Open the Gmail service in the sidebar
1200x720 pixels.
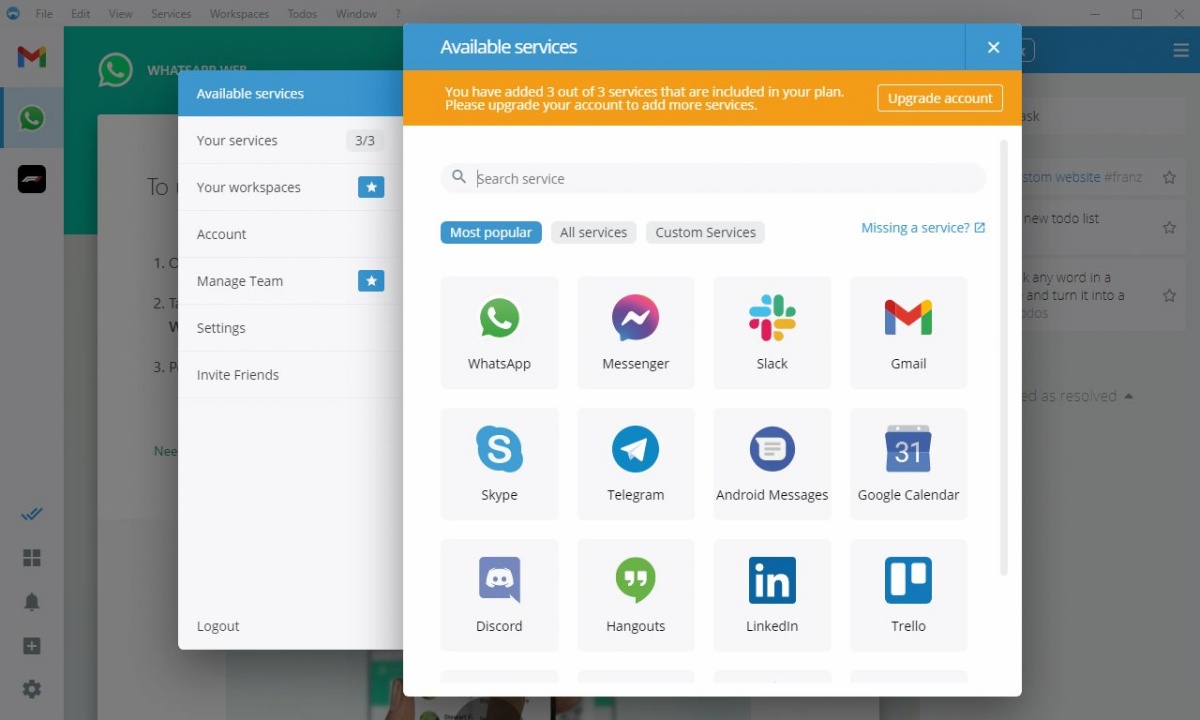tap(32, 57)
